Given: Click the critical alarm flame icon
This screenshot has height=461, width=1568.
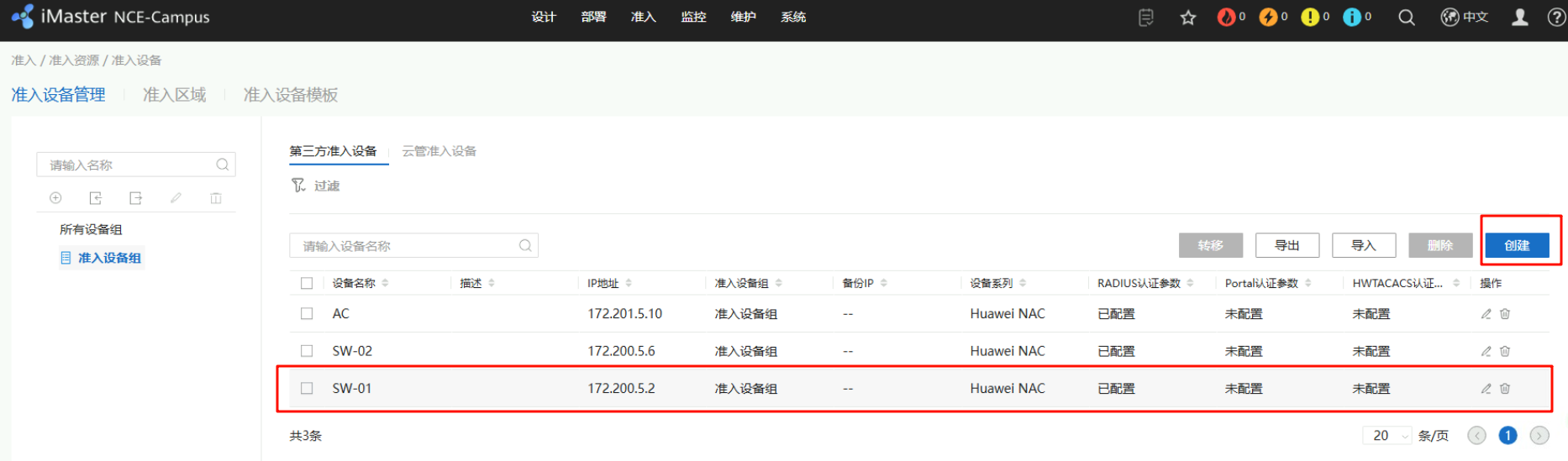Looking at the screenshot, I should (x=1226, y=18).
